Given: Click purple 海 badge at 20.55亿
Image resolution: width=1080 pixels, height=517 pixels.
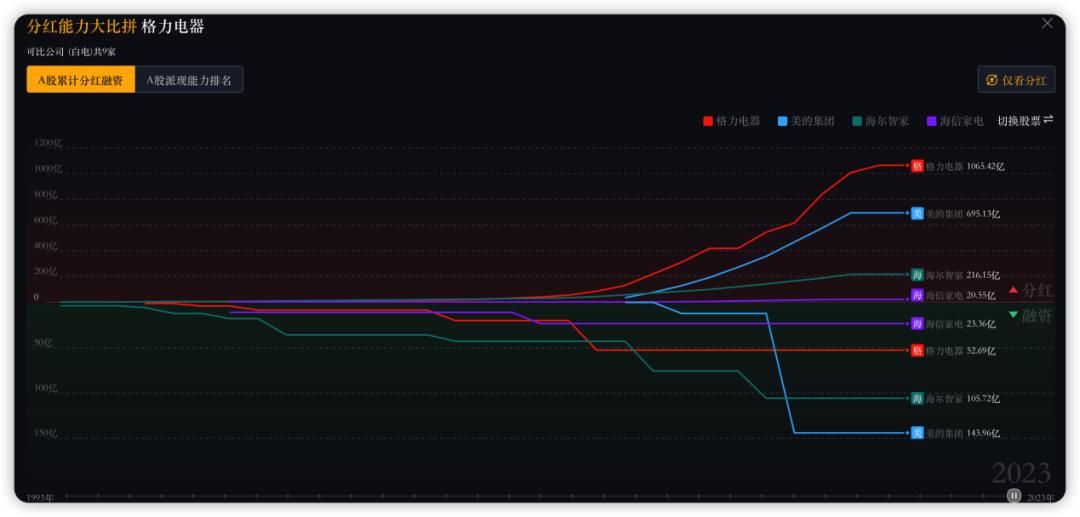Looking at the screenshot, I should coord(917,295).
